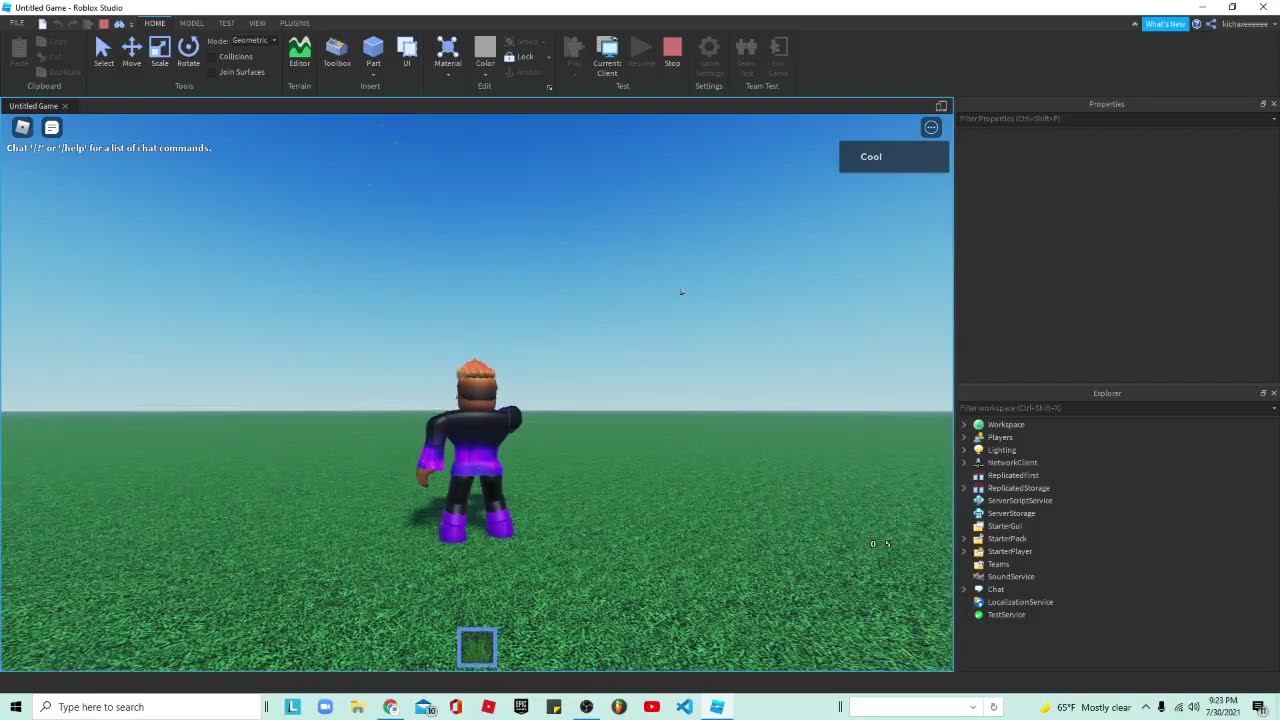
Task: Toggle the Collisions checkbox
Action: 214,57
